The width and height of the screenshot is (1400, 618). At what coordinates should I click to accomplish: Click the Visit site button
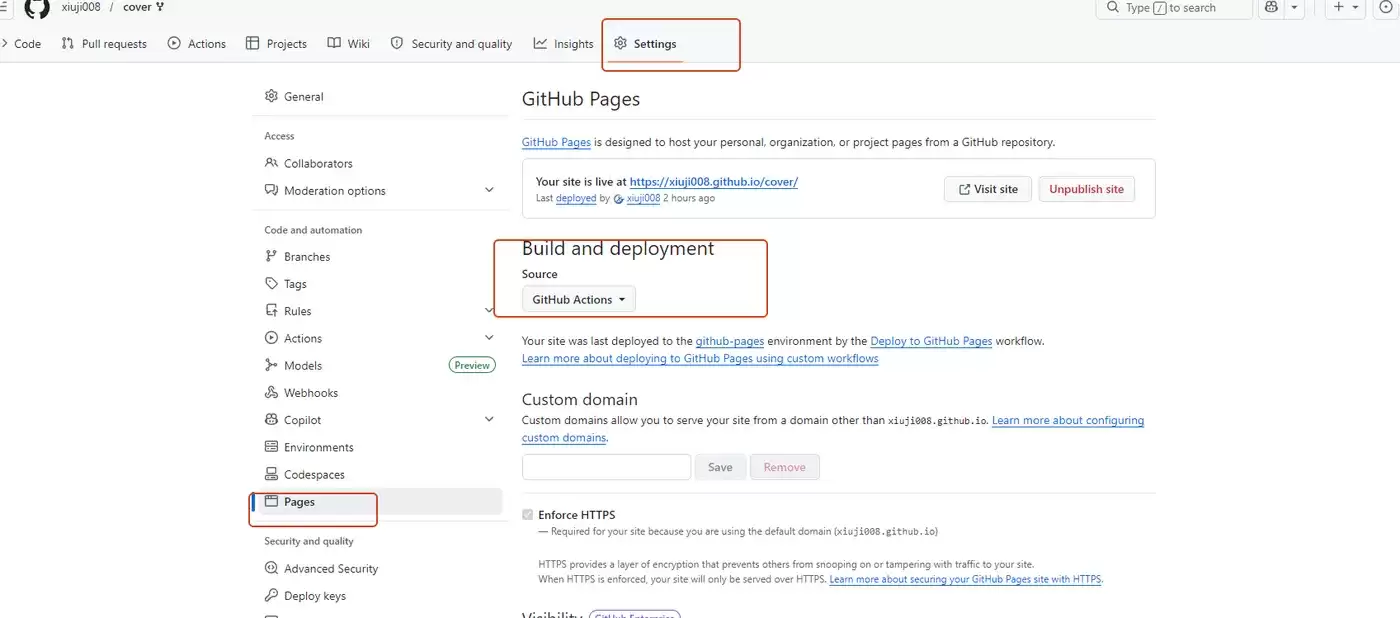coord(988,189)
